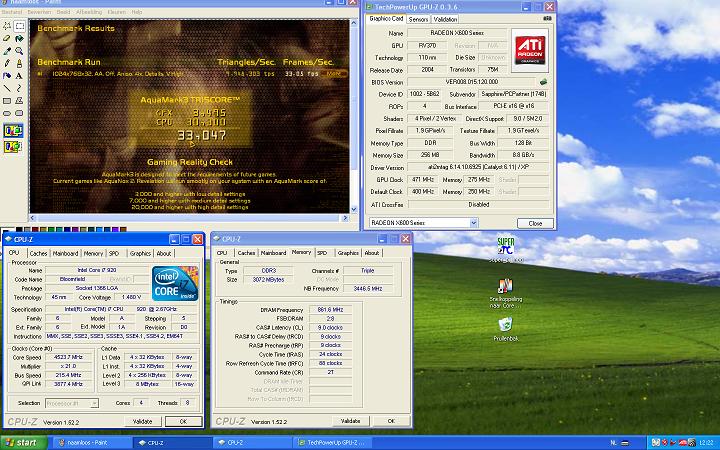The image size is (720, 450).
Task: Switch to the Sensors tab in GPU-Z
Action: [418, 19]
